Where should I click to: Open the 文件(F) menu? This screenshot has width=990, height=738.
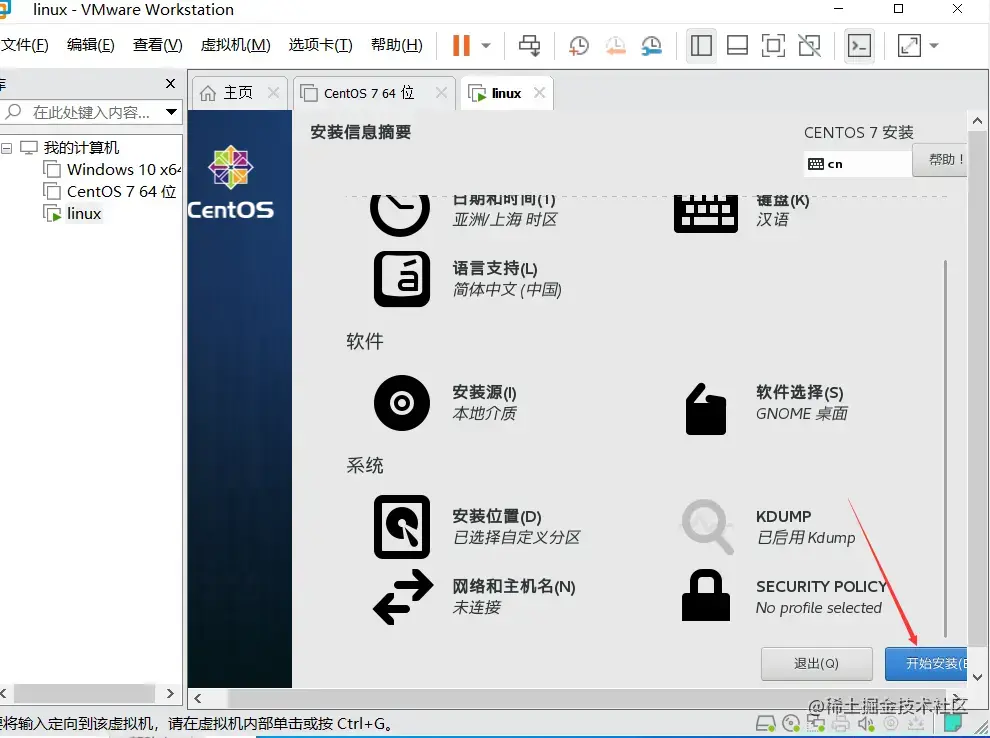tap(25, 45)
